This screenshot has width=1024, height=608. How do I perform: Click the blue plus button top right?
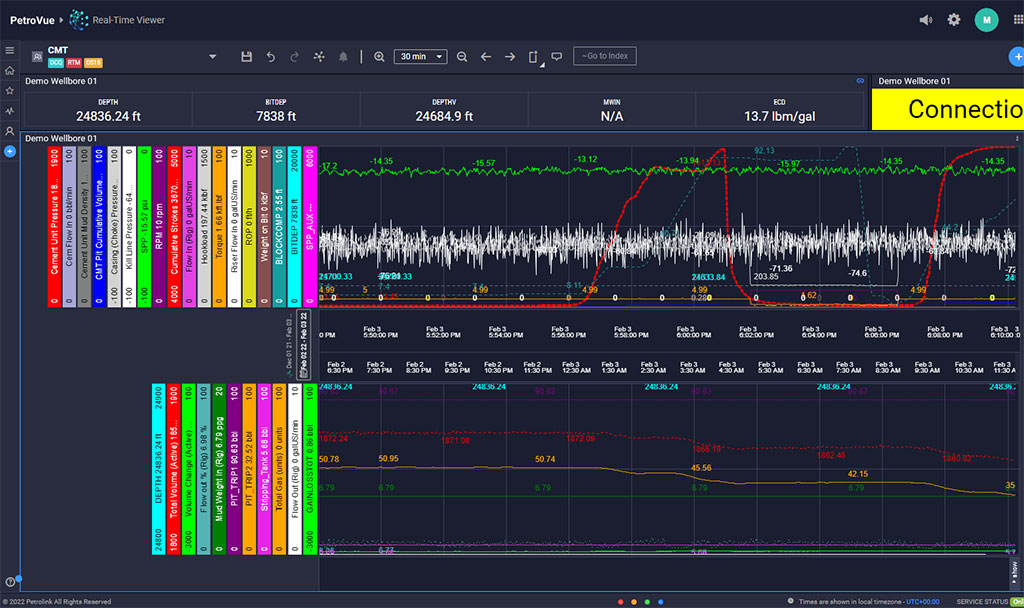[x=1017, y=57]
